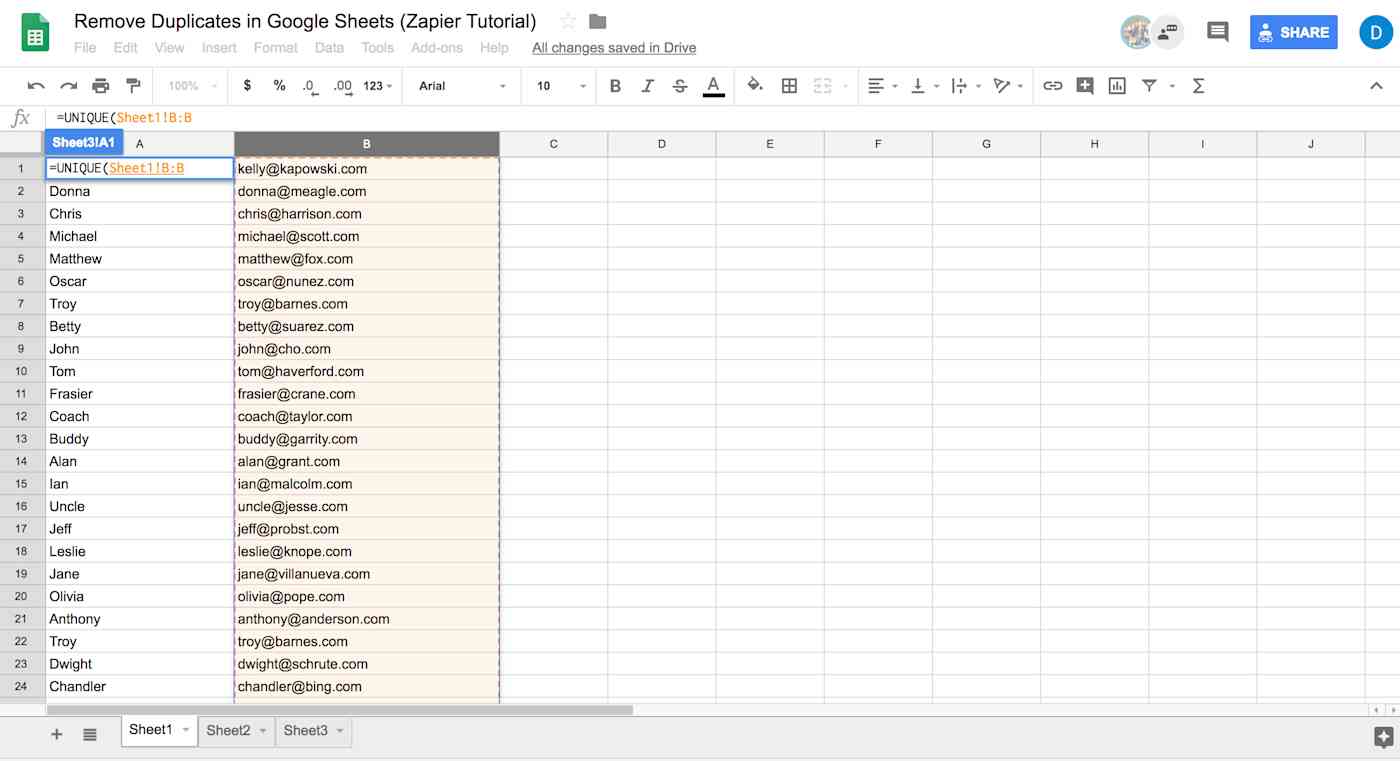The width and height of the screenshot is (1400, 761).
Task: Format selection as percent
Action: (277, 86)
